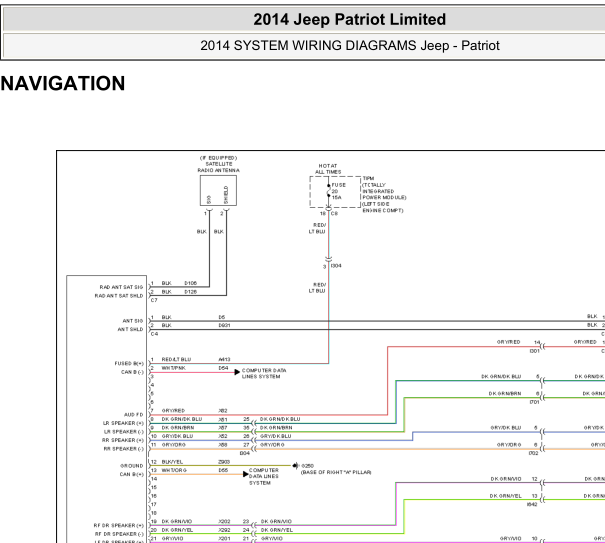Click COMPUTER DATA LINES SYSTEM after WHT/PNK wire
605x543 pixels.
[x=264, y=373]
